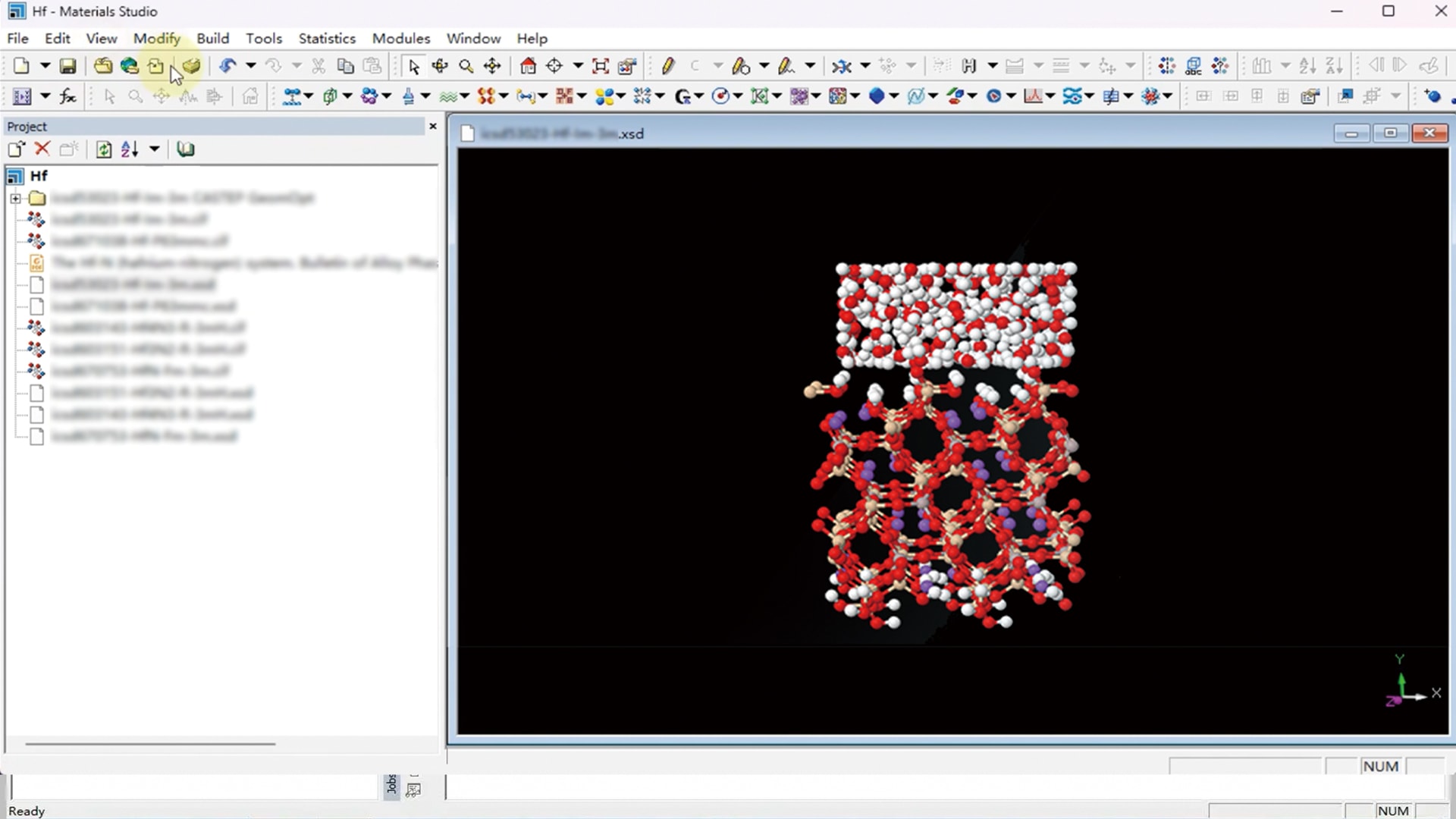Open the New document dropdown arrow
The height and width of the screenshot is (819, 1456).
point(45,66)
